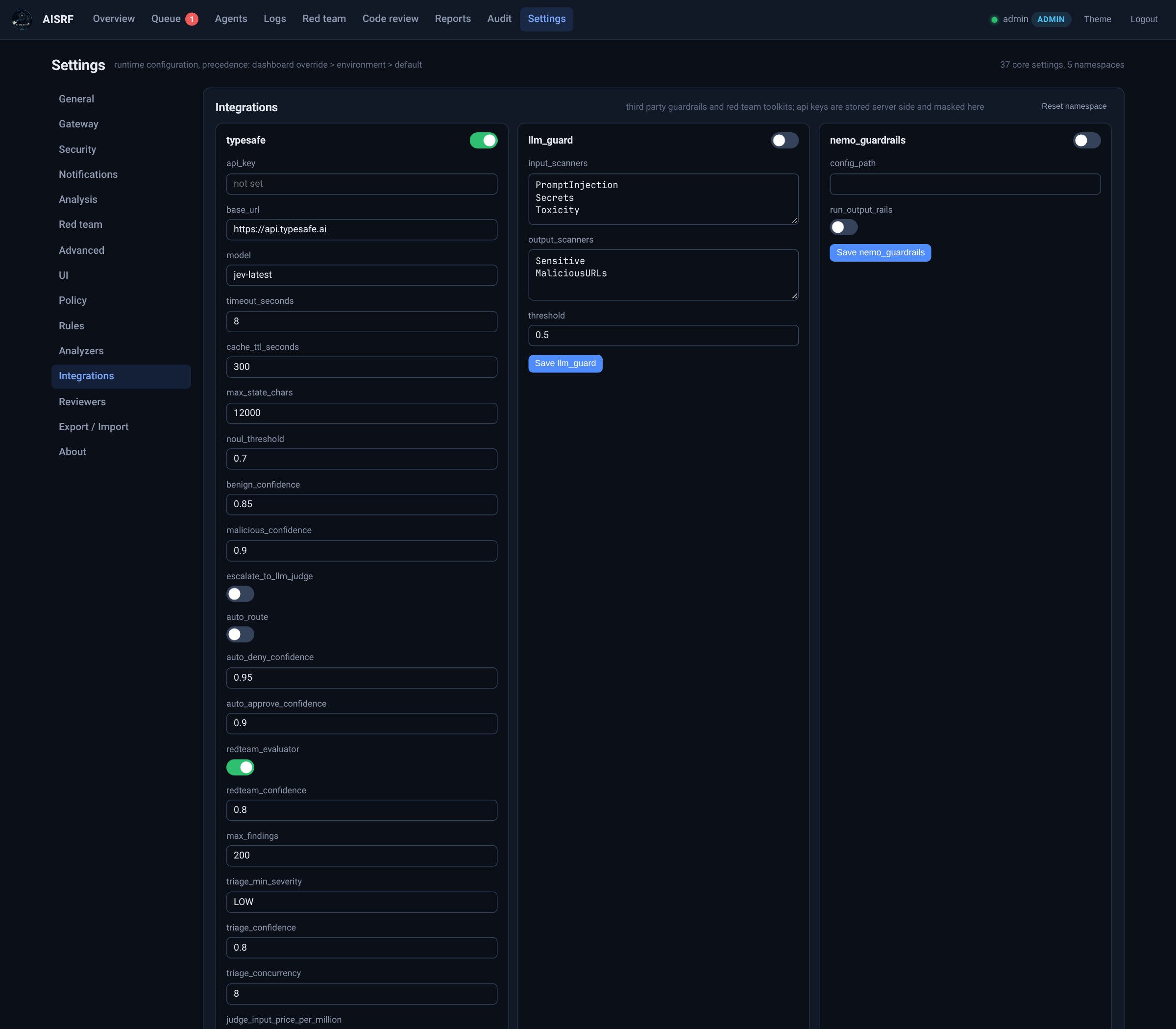Open Rules settings section

click(x=121, y=325)
